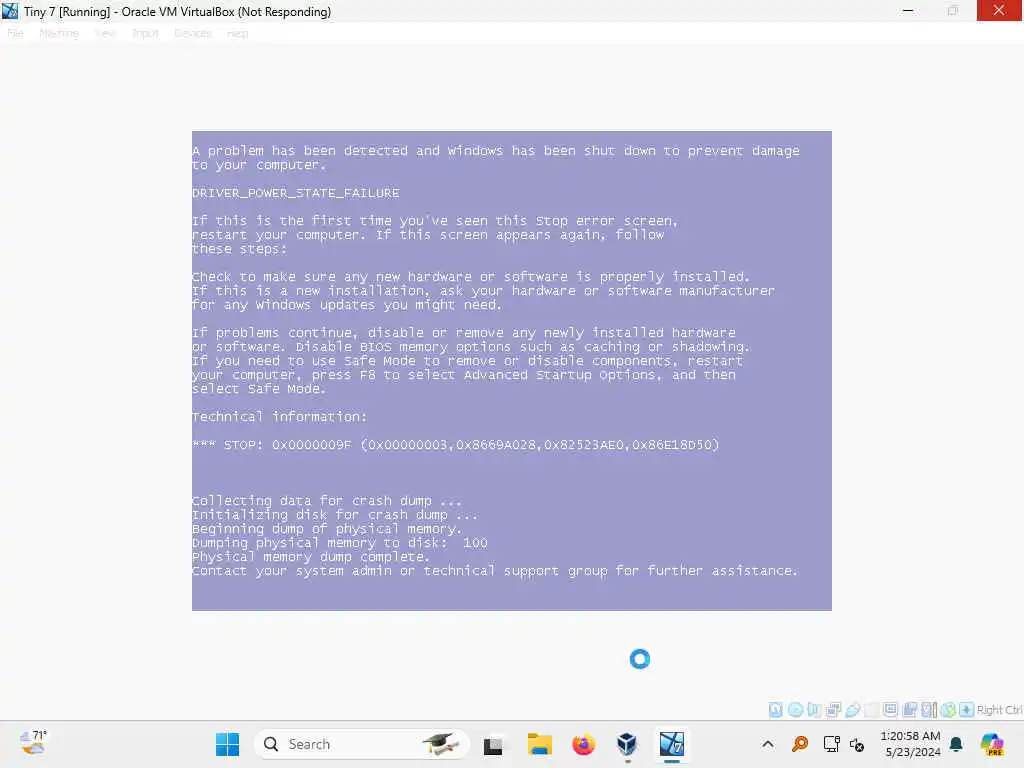1024x768 pixels.
Task: Click the VirtualBox icon in title bar
Action: 10,11
